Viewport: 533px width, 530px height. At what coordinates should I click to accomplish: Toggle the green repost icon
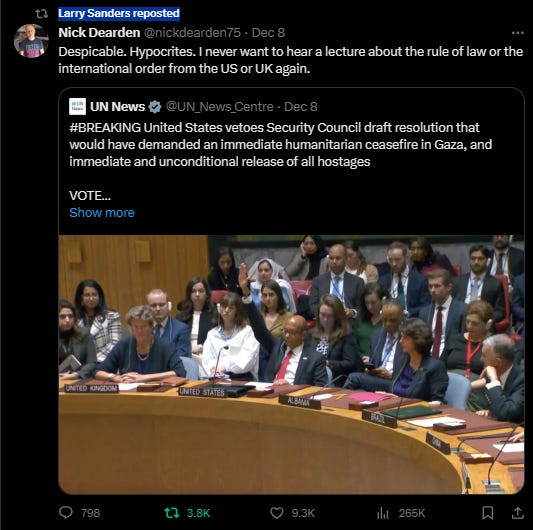point(171,513)
